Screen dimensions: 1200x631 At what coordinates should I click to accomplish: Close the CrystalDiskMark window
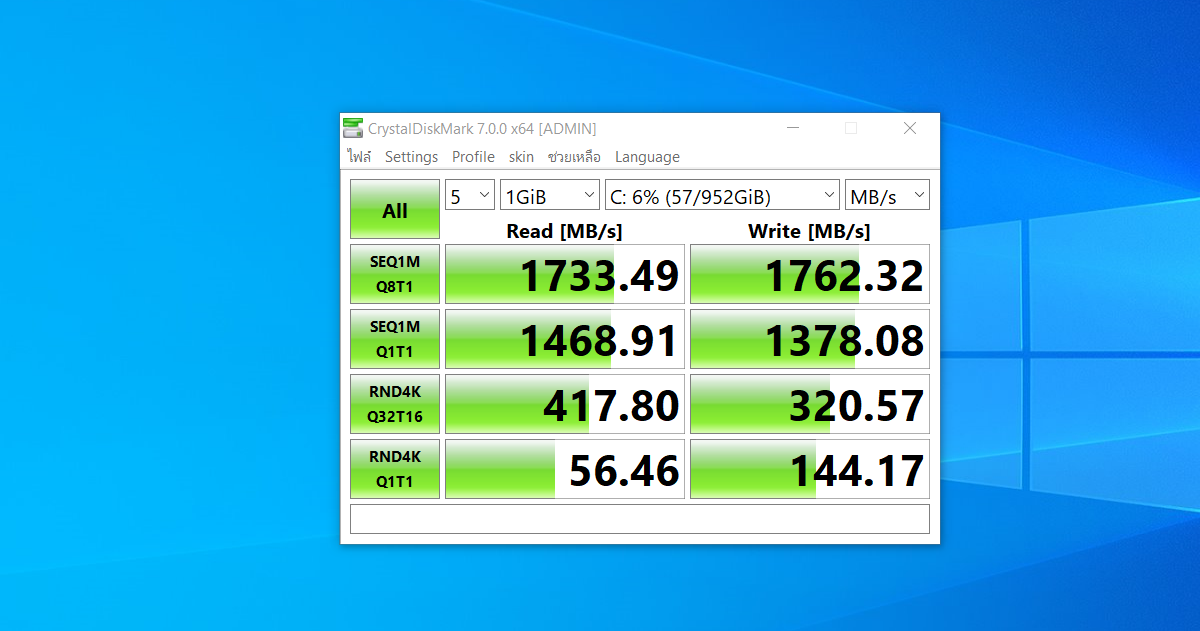tap(910, 128)
